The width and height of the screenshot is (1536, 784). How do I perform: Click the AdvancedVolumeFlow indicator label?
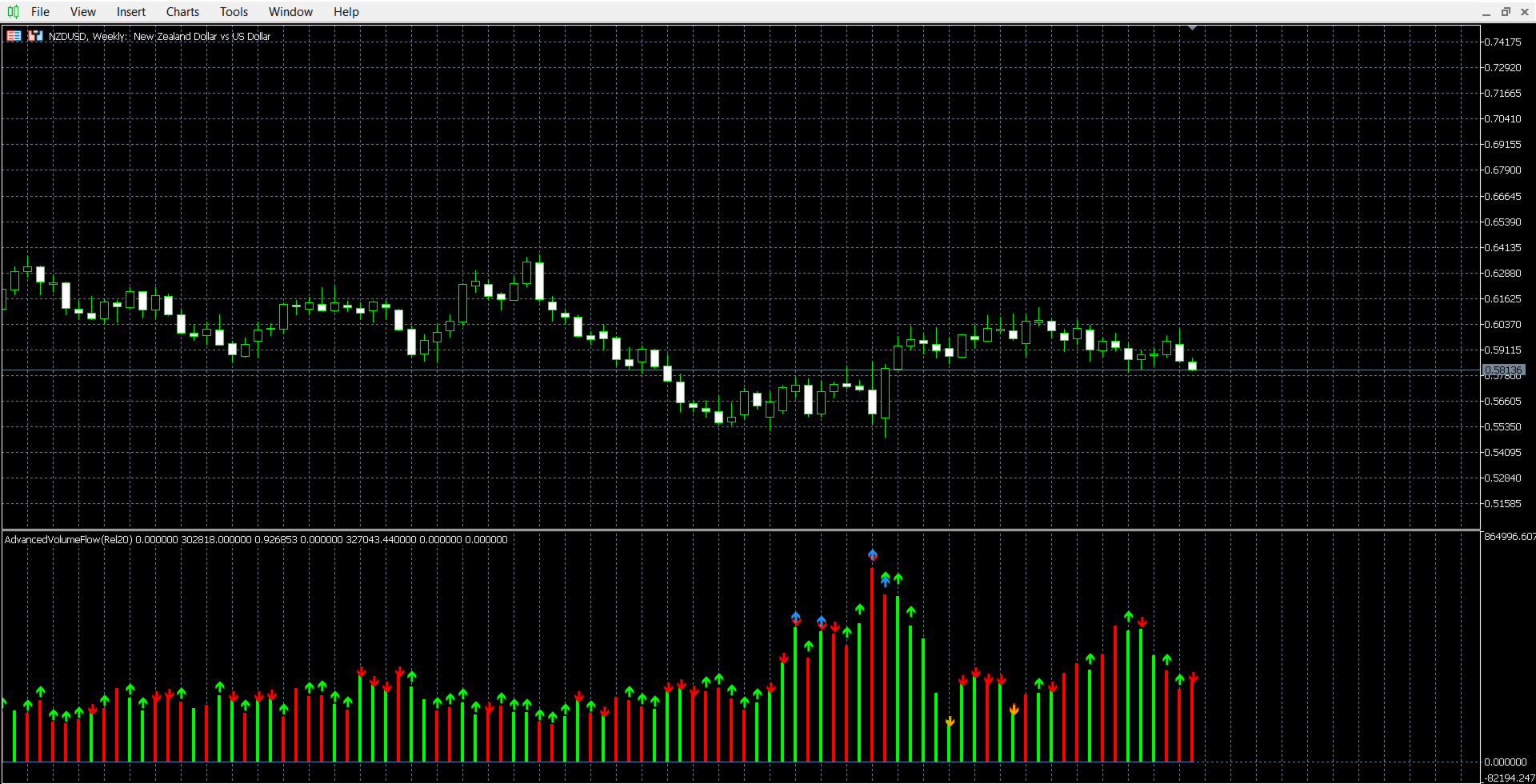[256, 540]
